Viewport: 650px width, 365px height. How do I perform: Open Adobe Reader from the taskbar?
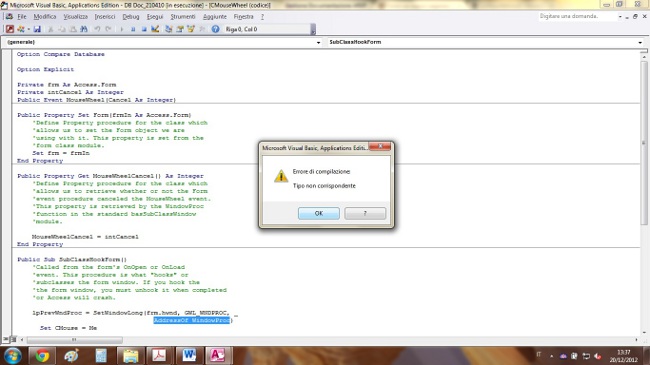pos(159,356)
